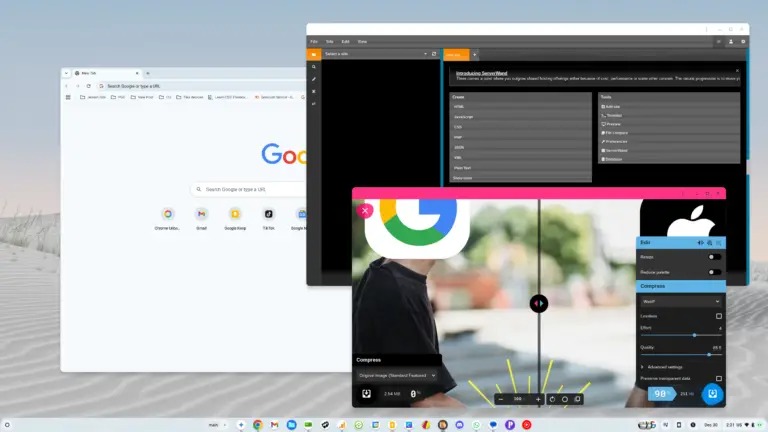This screenshot has width=768, height=432.
Task: Check the Lossless checkbox
Action: (718, 316)
